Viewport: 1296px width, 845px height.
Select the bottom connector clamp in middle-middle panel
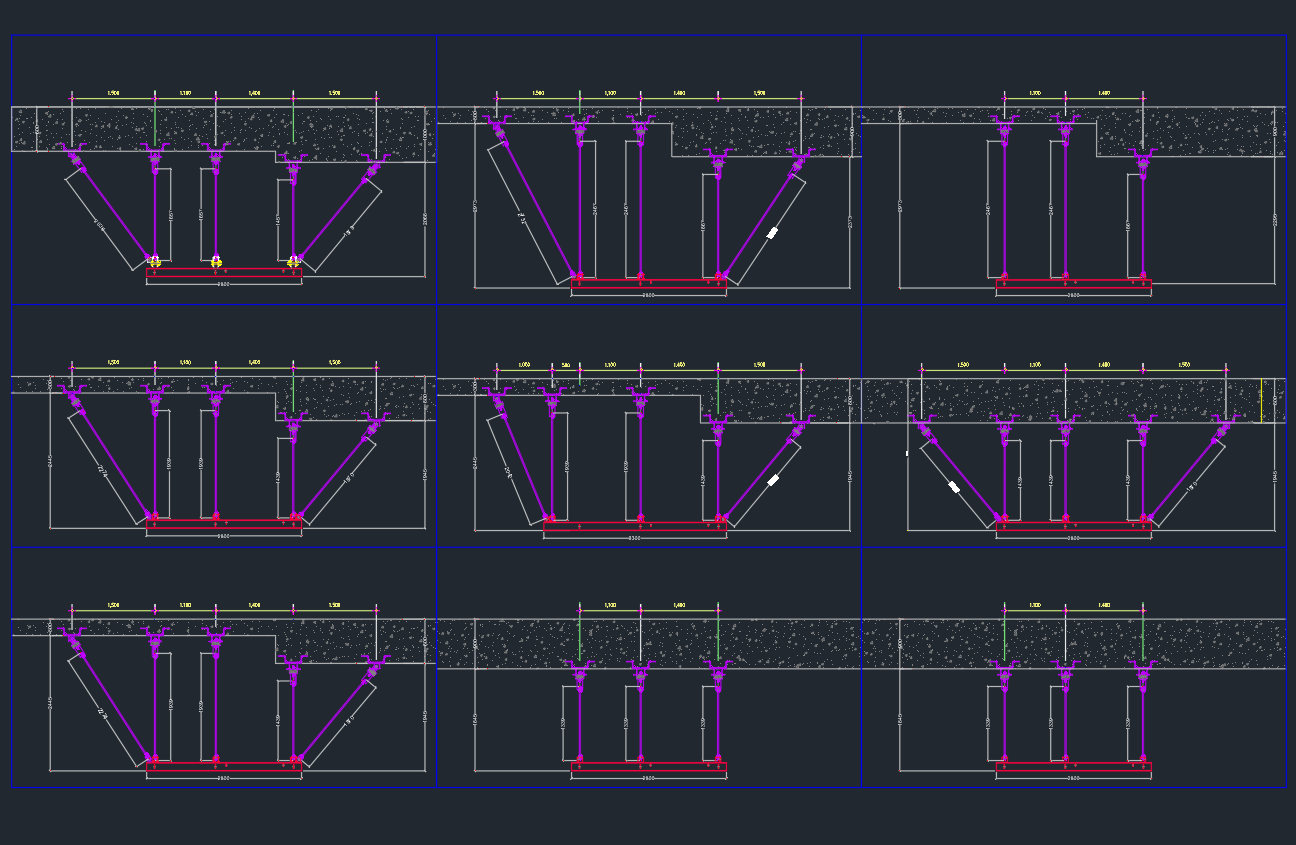[x=638, y=518]
